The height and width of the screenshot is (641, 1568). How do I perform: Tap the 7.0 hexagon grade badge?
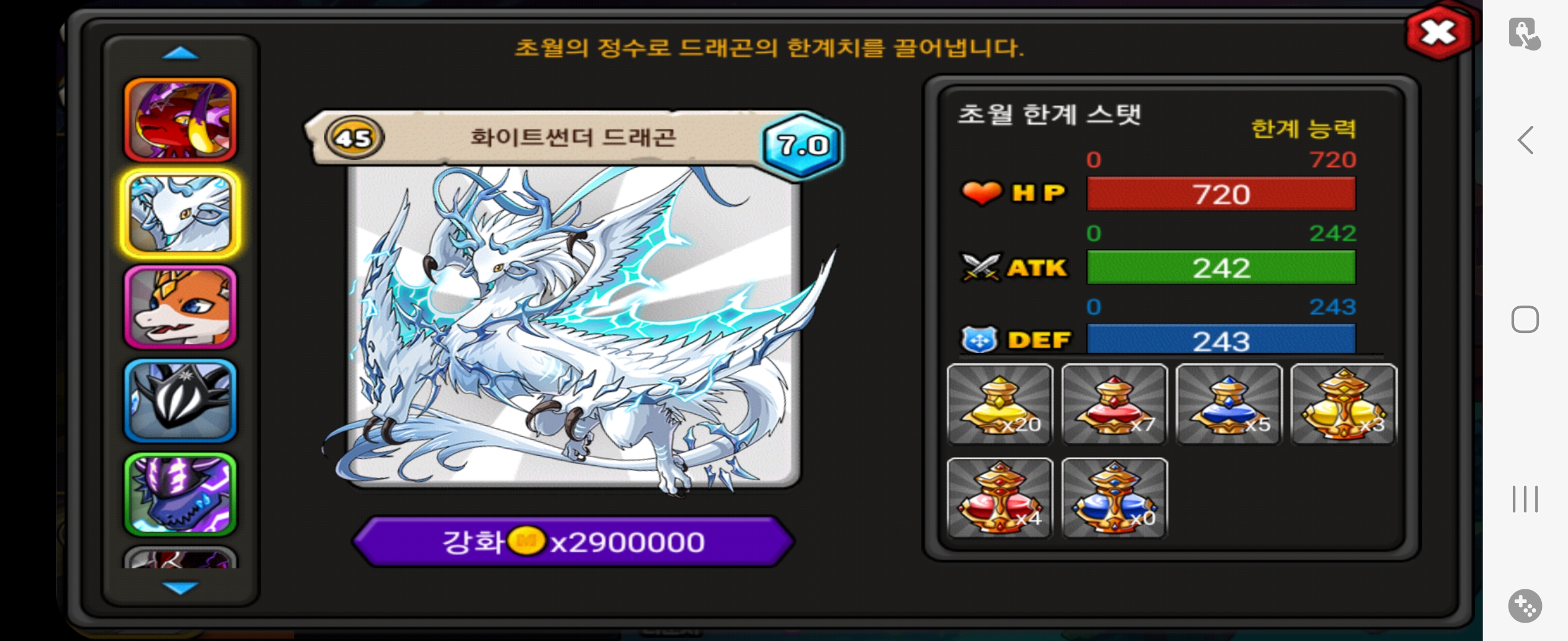click(x=803, y=145)
